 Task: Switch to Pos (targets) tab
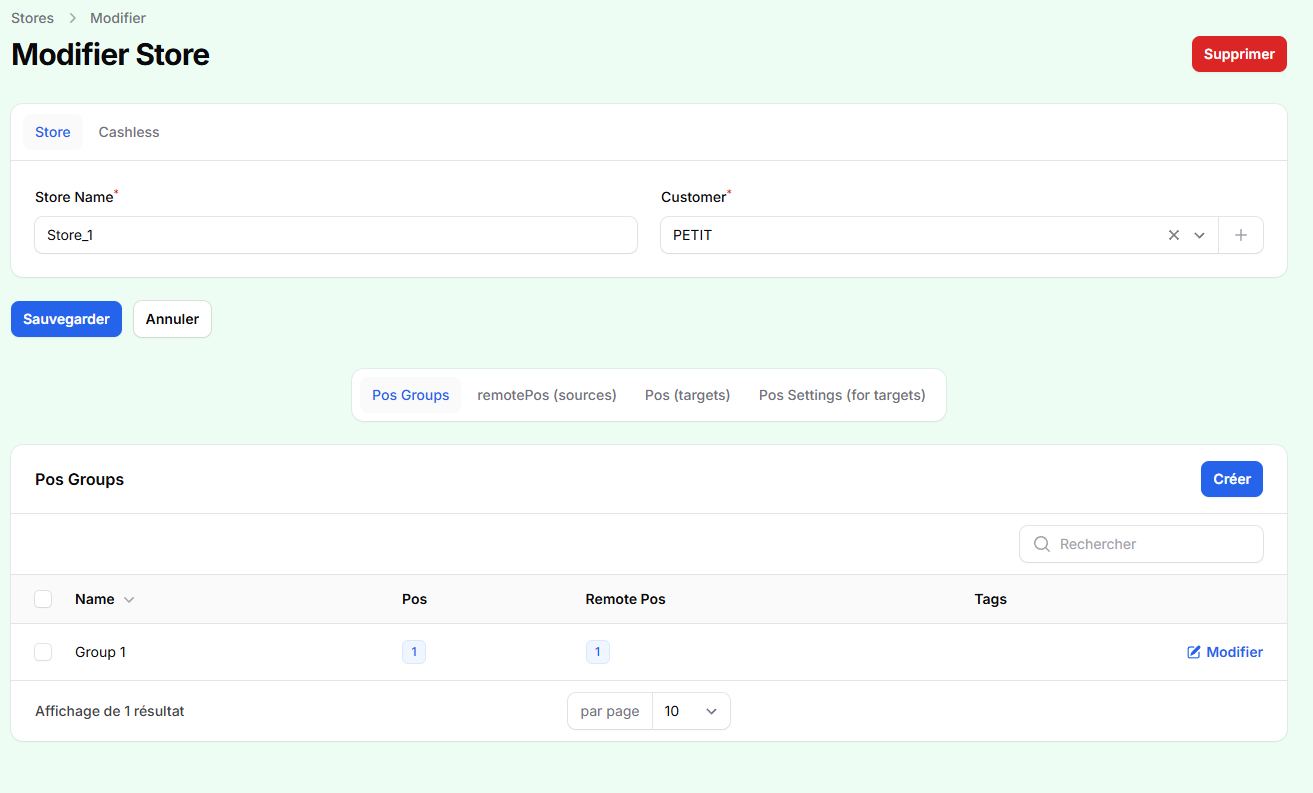(688, 395)
